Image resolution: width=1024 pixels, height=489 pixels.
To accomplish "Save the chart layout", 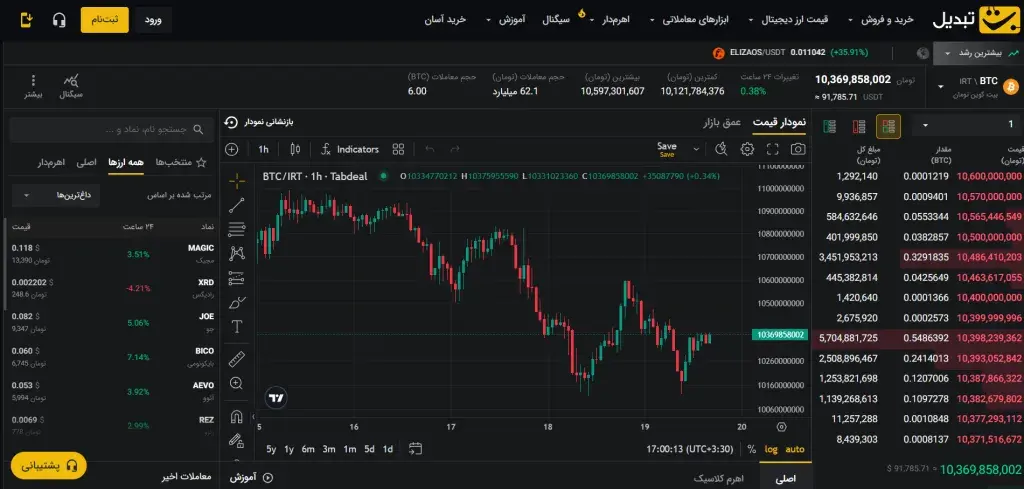I will [667, 149].
